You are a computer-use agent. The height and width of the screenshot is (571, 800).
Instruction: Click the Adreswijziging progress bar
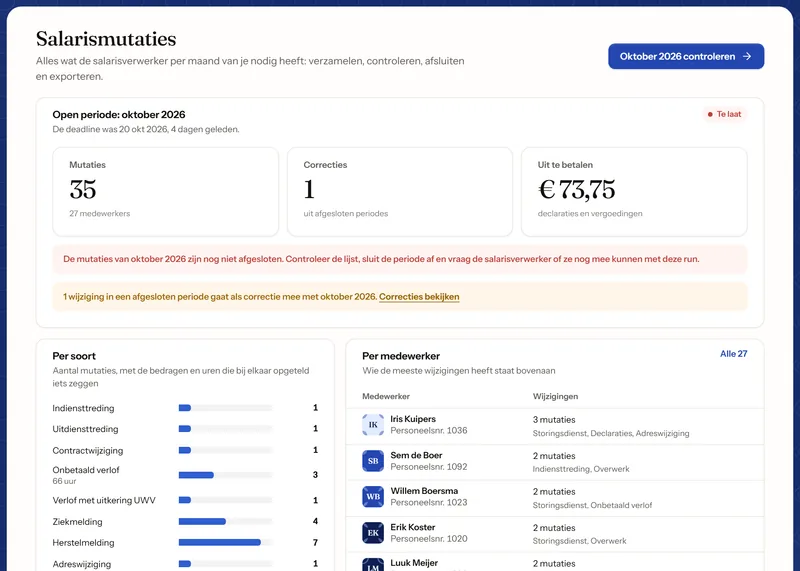(x=226, y=564)
